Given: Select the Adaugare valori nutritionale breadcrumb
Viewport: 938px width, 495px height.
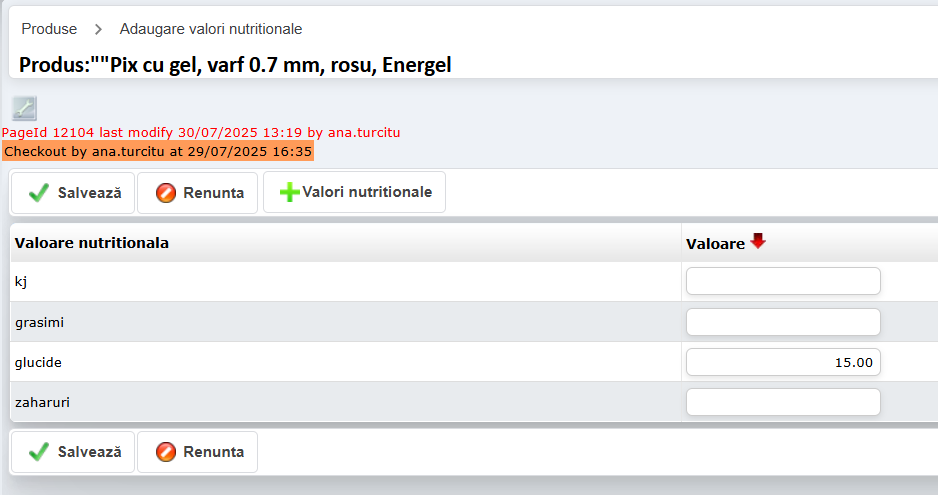Looking at the screenshot, I should click(x=211, y=29).
